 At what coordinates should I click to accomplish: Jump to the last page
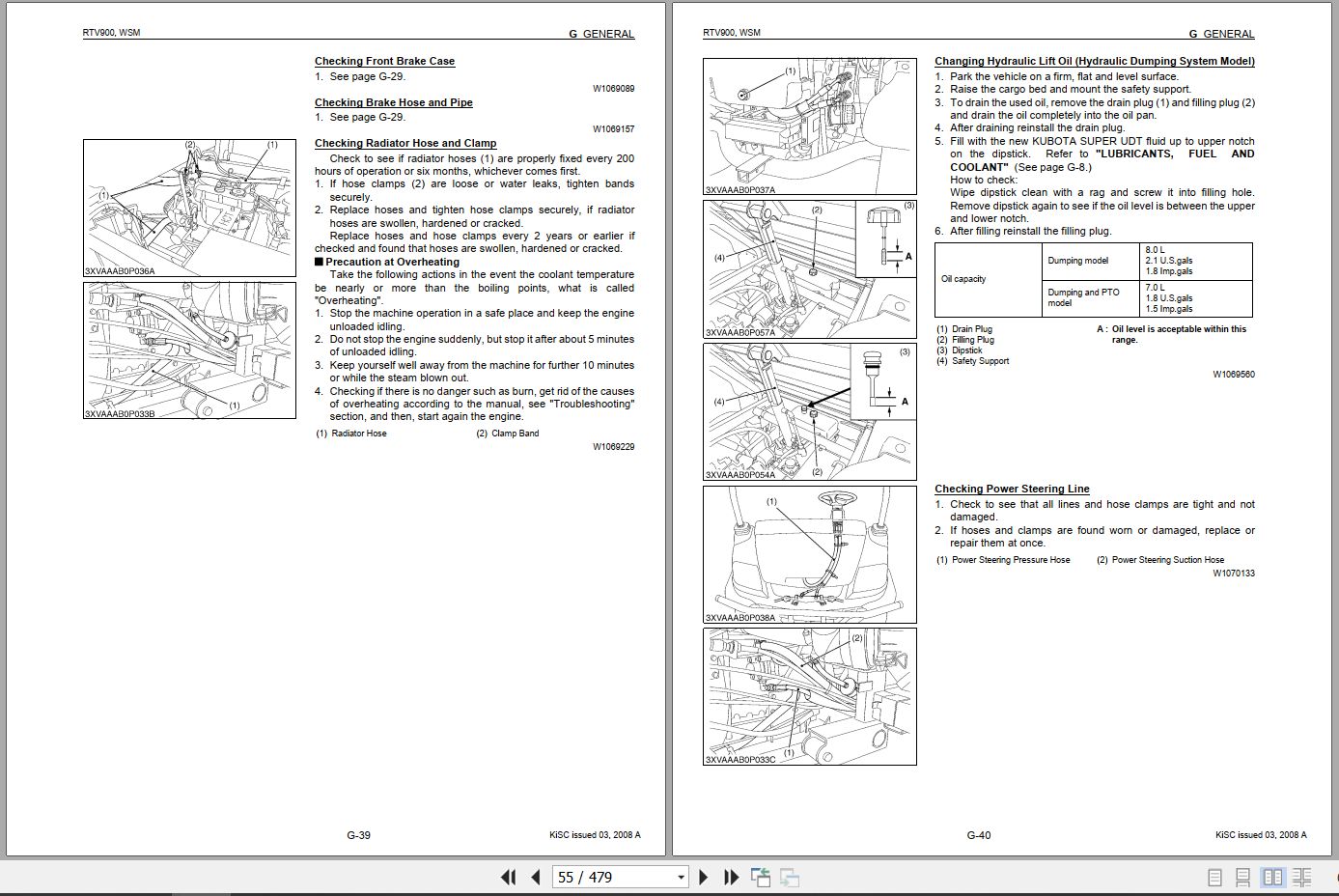click(x=732, y=877)
